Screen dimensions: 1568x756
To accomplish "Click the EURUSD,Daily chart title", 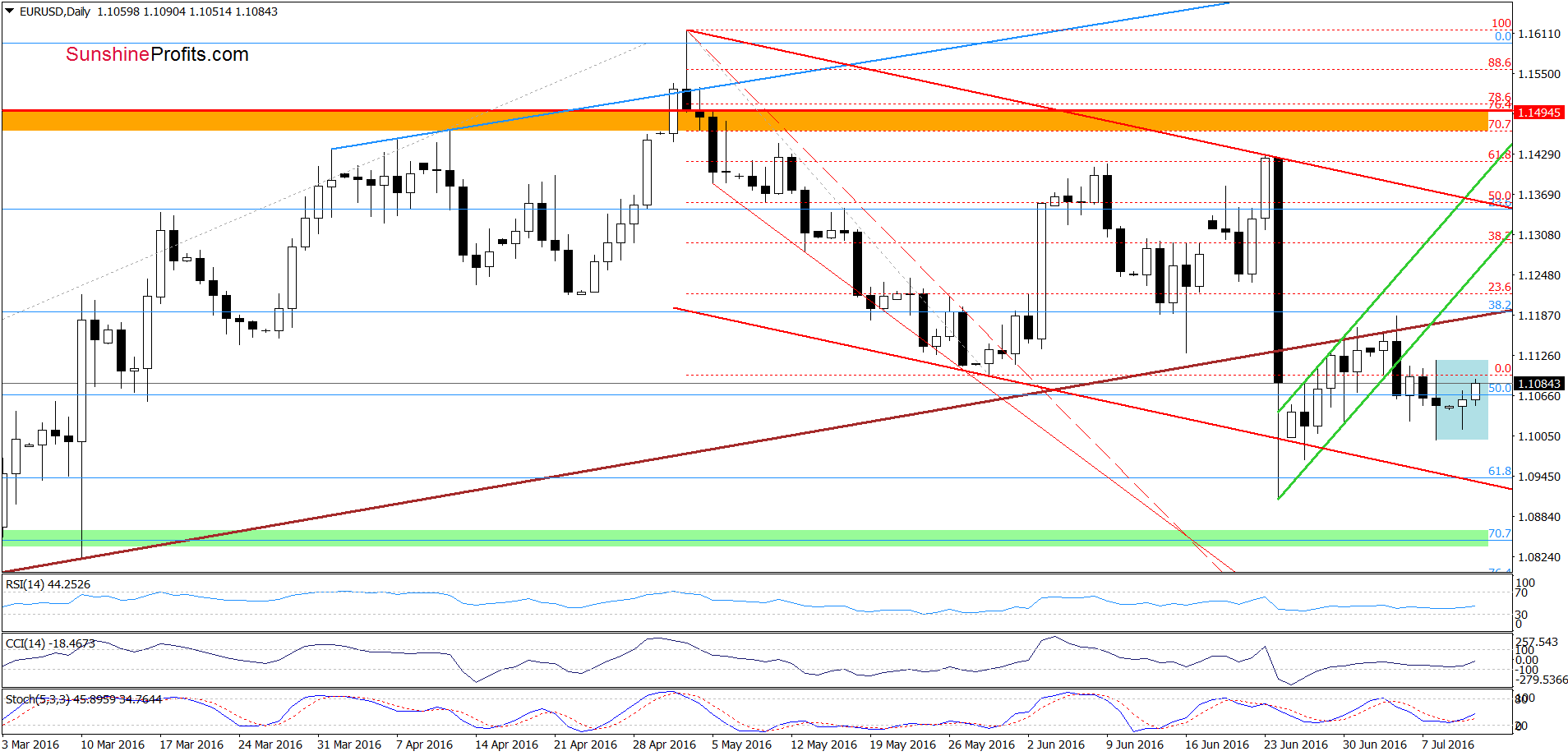I will (55, 12).
